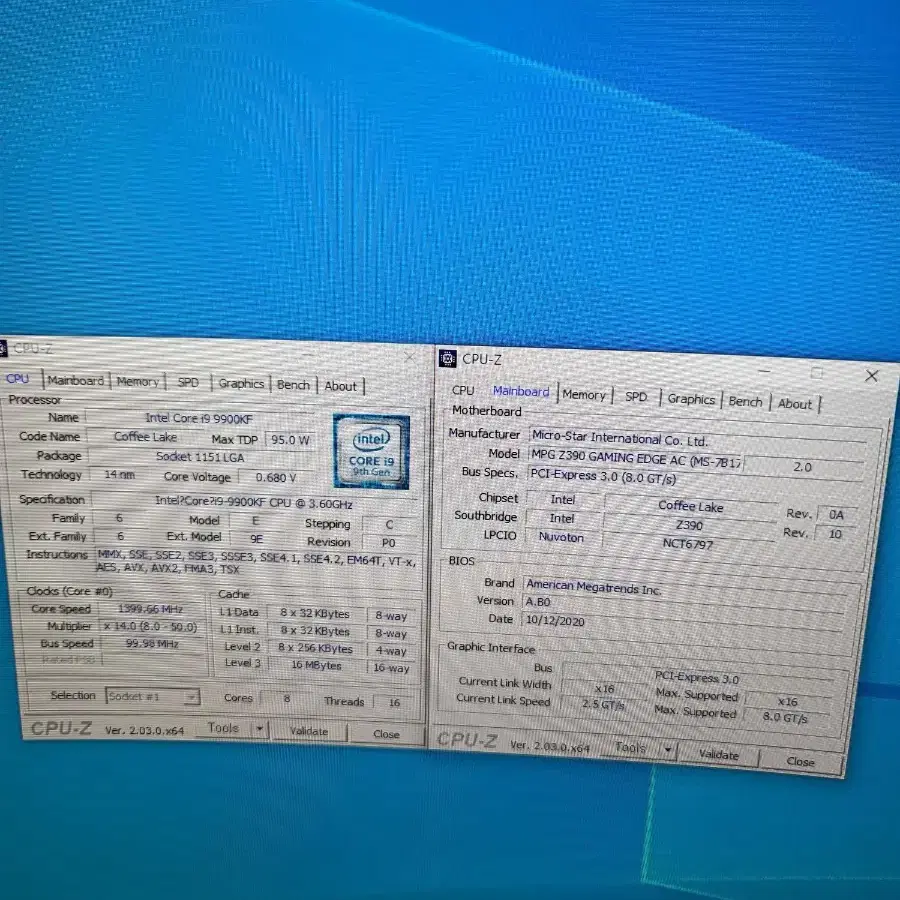
Task: Click the BIOS brand American Megatrends Inc.
Action: pos(683,588)
